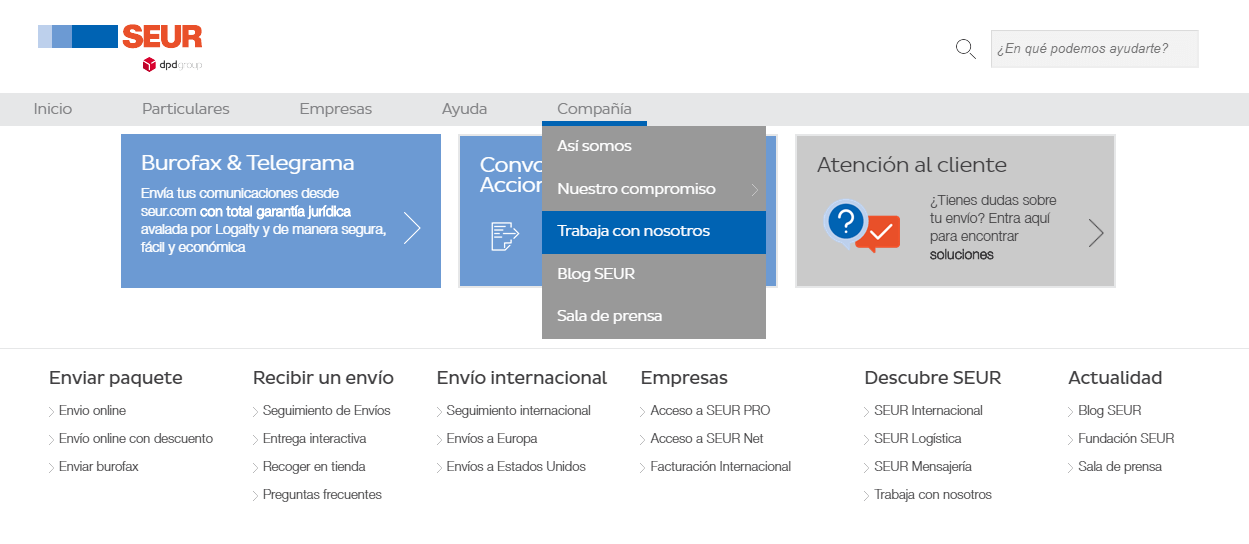1249x544 pixels.
Task: Click the SEUR logo
Action: pyautogui.click(x=120, y=37)
